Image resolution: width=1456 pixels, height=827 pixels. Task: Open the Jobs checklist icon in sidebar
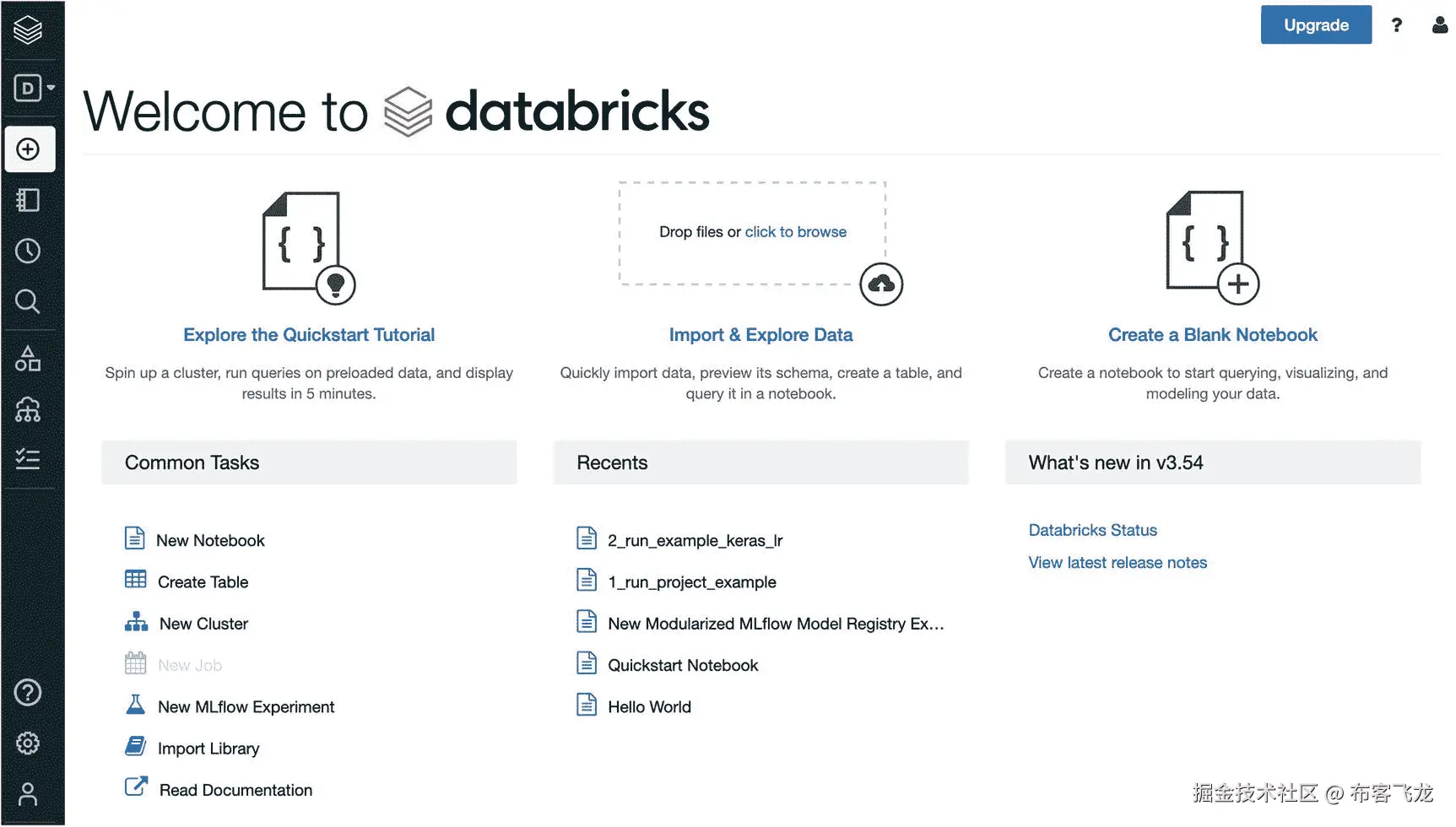(x=29, y=459)
